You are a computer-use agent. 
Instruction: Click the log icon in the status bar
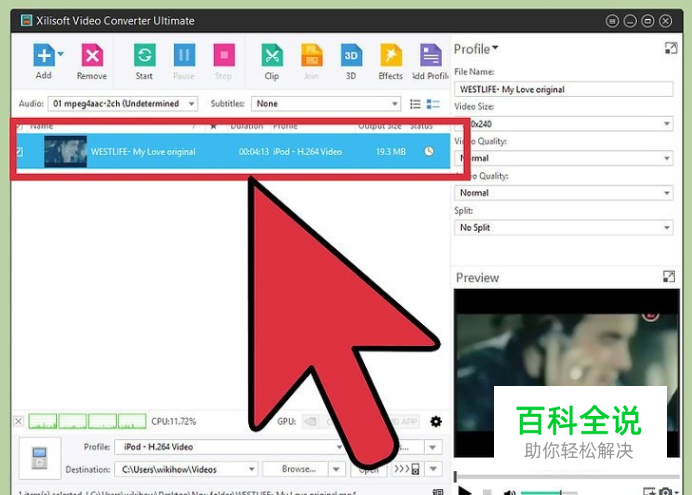pyautogui.click(x=438, y=492)
